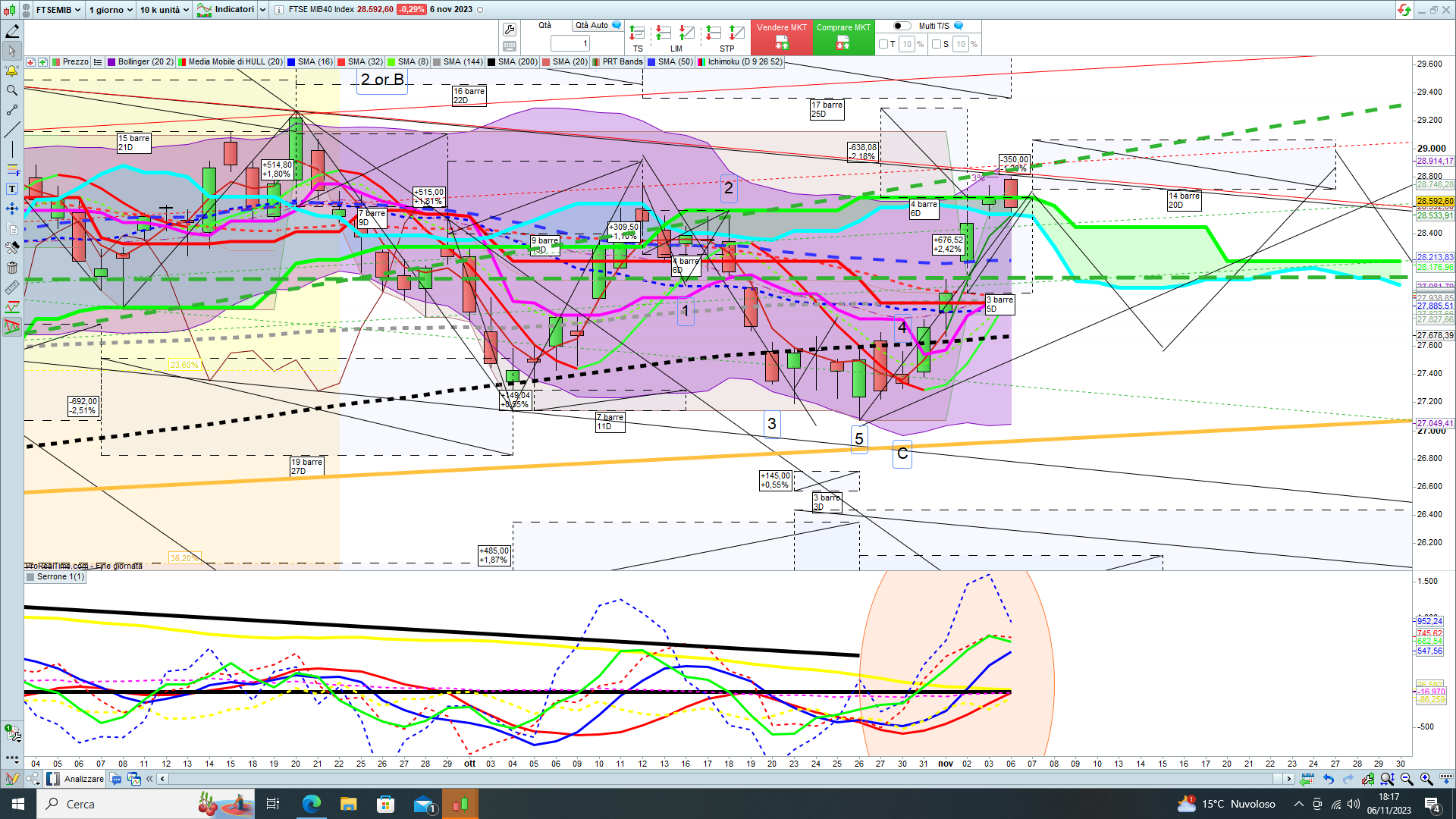Open the alerts bell tool
Image resolution: width=1456 pixels, height=819 pixels.
(x=12, y=71)
